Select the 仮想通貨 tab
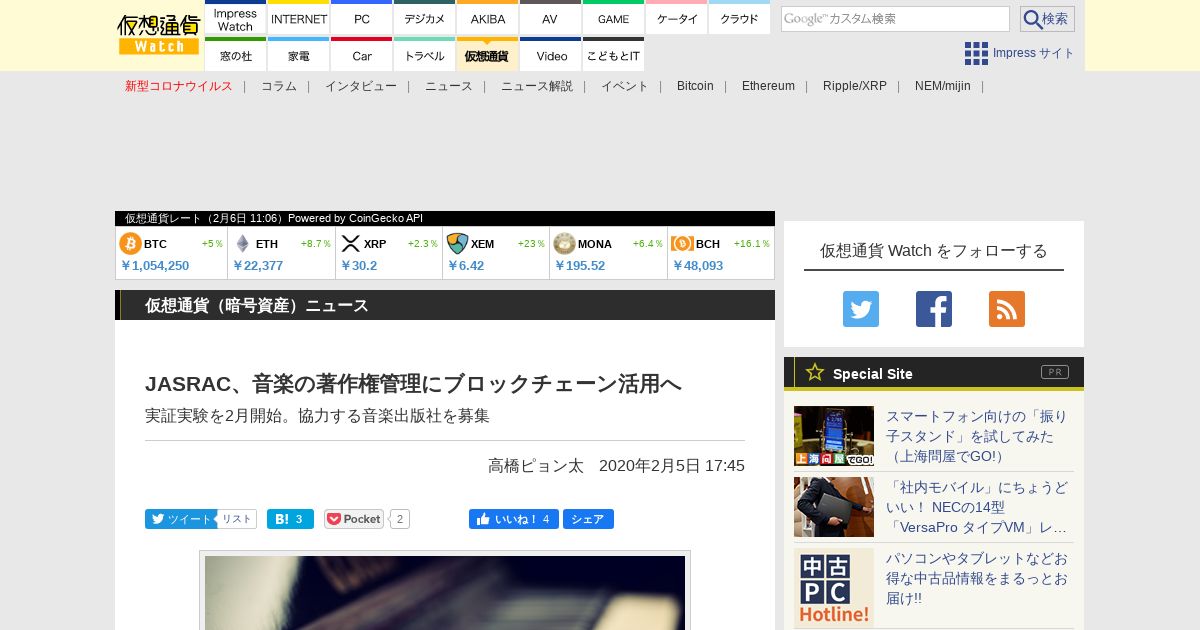 click(488, 55)
